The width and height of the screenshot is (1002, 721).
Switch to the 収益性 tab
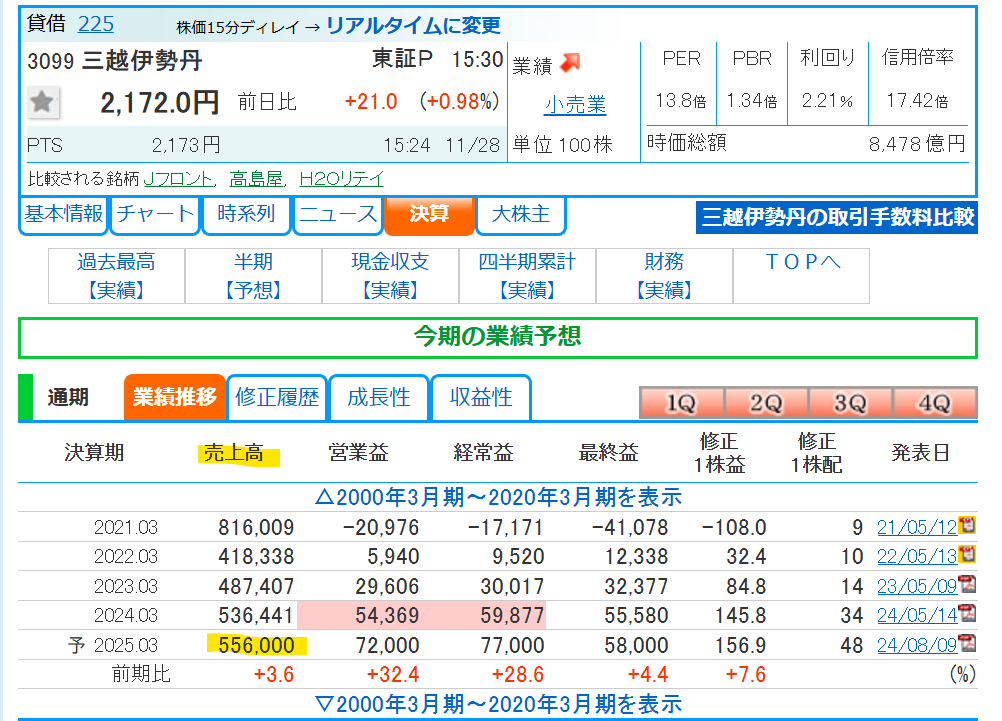[481, 398]
